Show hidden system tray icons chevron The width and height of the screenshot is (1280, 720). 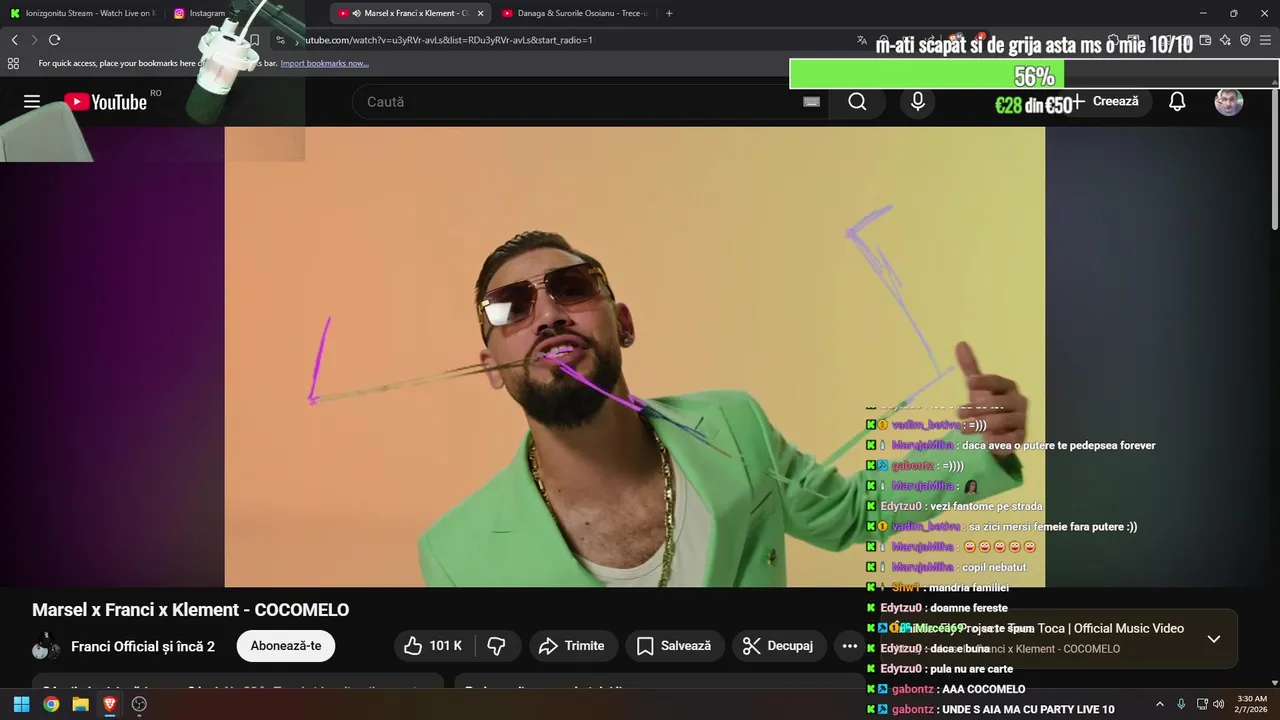[x=1160, y=704]
